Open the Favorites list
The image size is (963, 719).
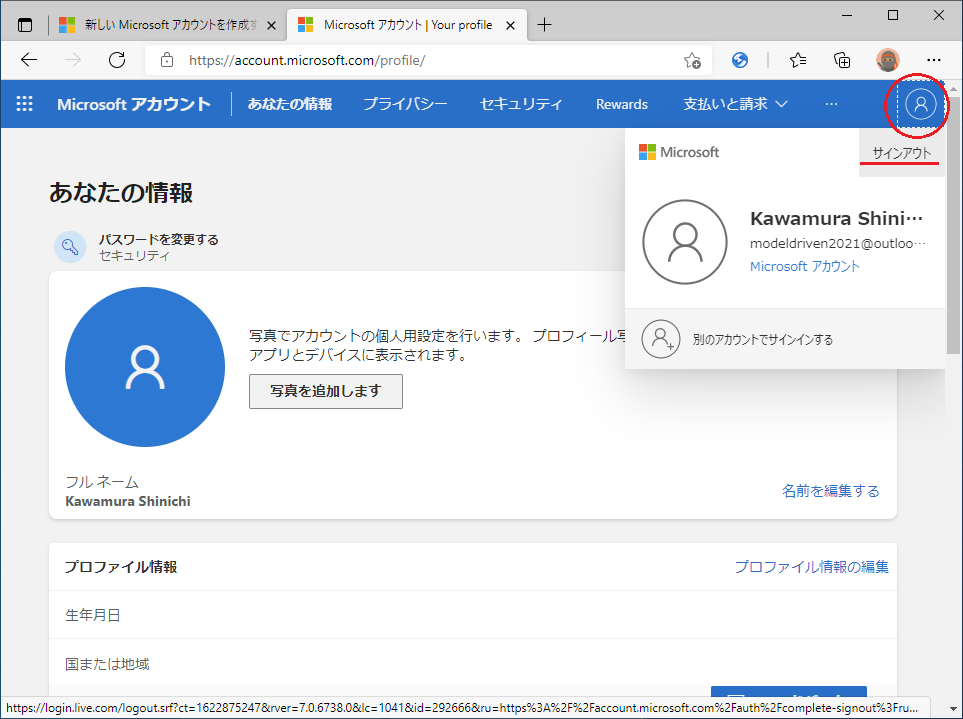click(798, 60)
